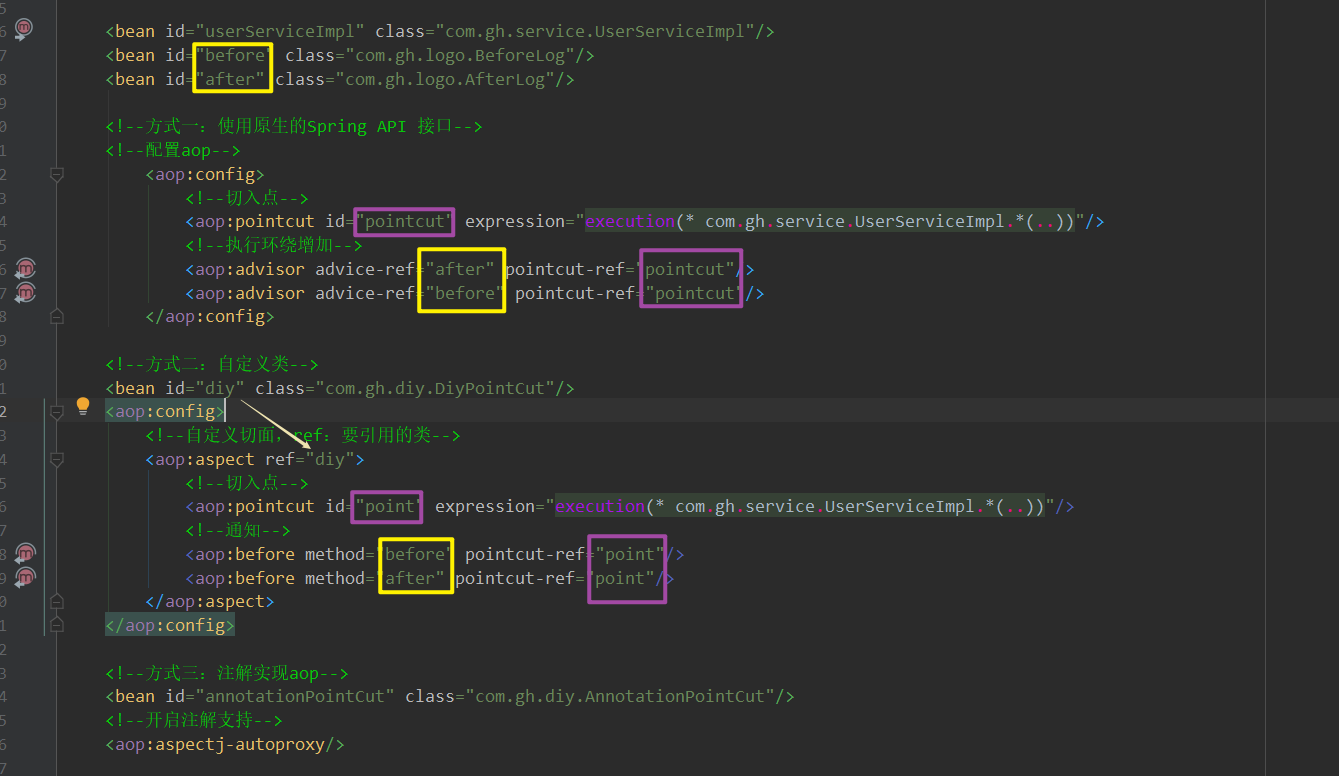Click gutter icon beside aop:before method="after" line

(25, 577)
